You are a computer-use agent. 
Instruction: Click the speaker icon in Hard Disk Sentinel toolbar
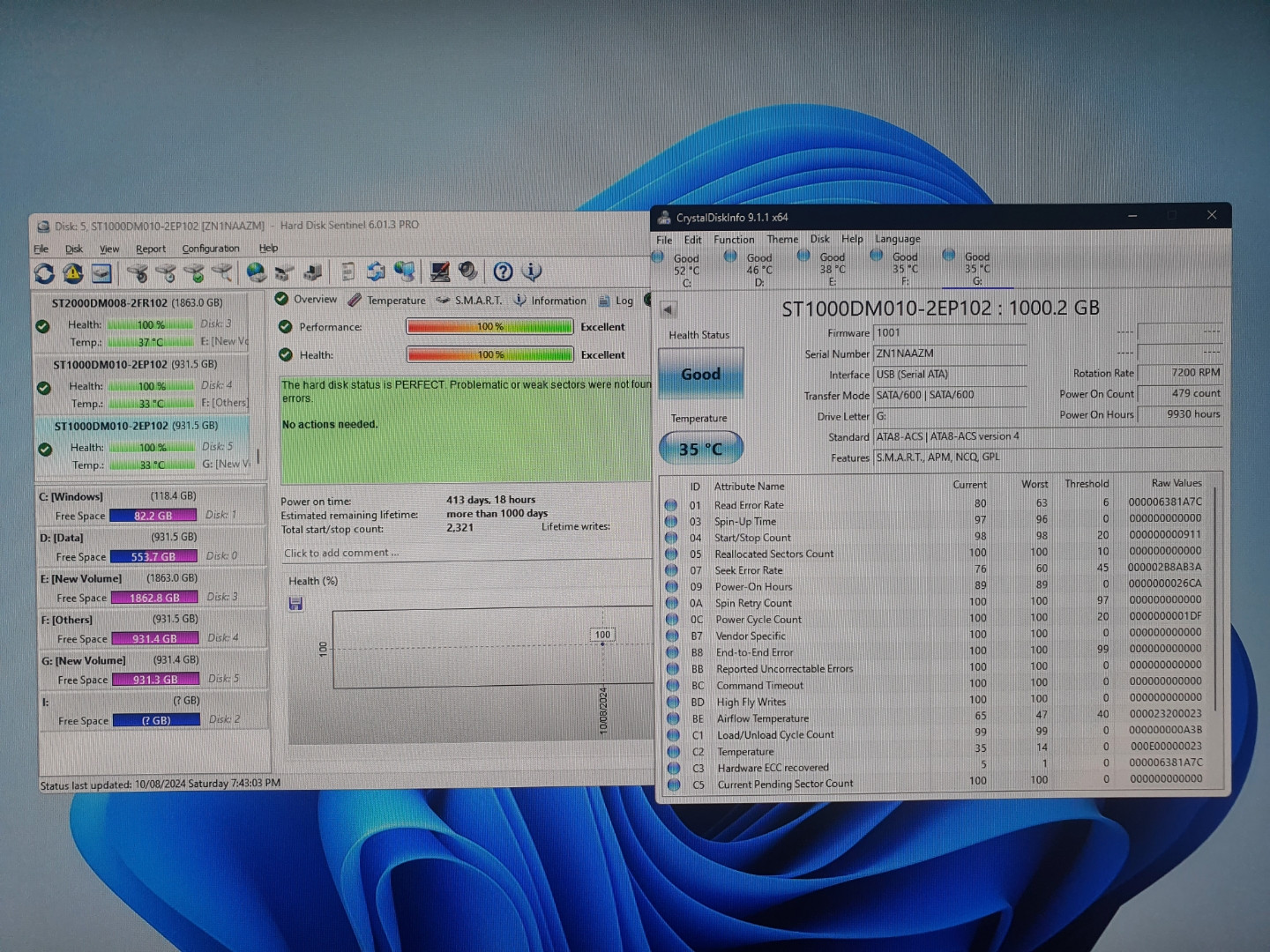[x=468, y=271]
